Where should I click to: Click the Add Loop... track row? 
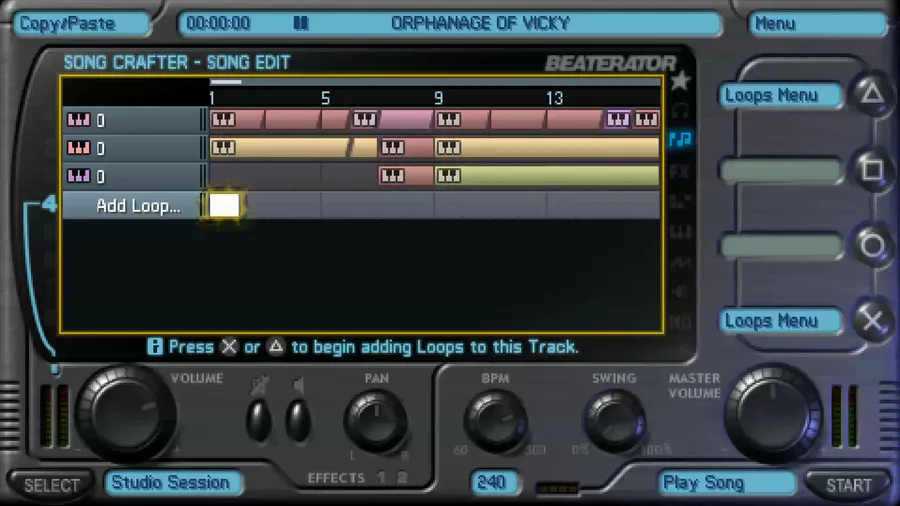pos(362,205)
